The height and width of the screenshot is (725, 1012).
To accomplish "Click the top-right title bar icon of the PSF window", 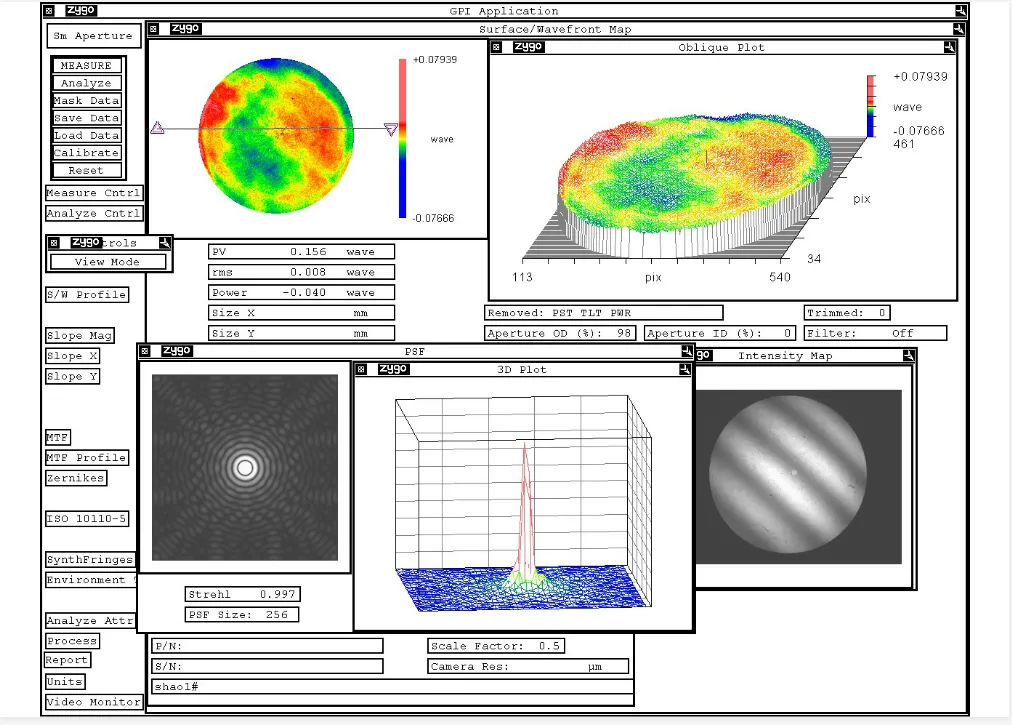I will (x=686, y=351).
